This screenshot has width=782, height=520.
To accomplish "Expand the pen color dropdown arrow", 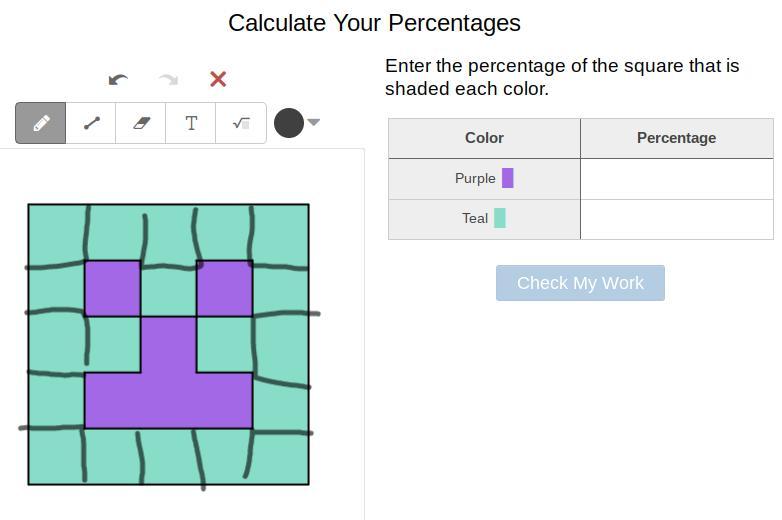I will pyautogui.click(x=314, y=123).
